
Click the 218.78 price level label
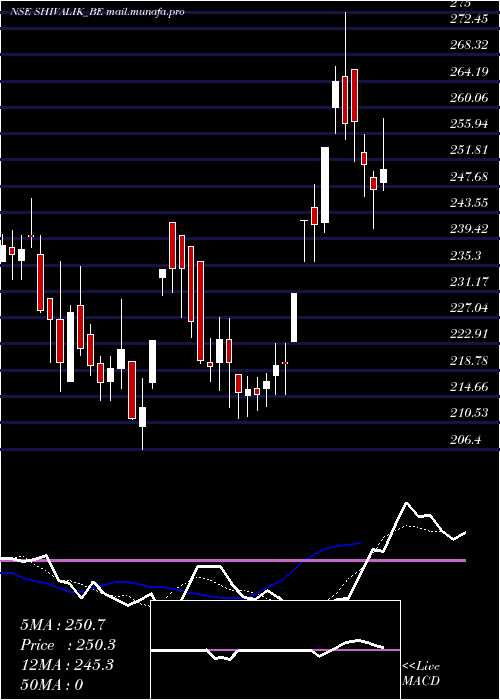click(x=469, y=360)
